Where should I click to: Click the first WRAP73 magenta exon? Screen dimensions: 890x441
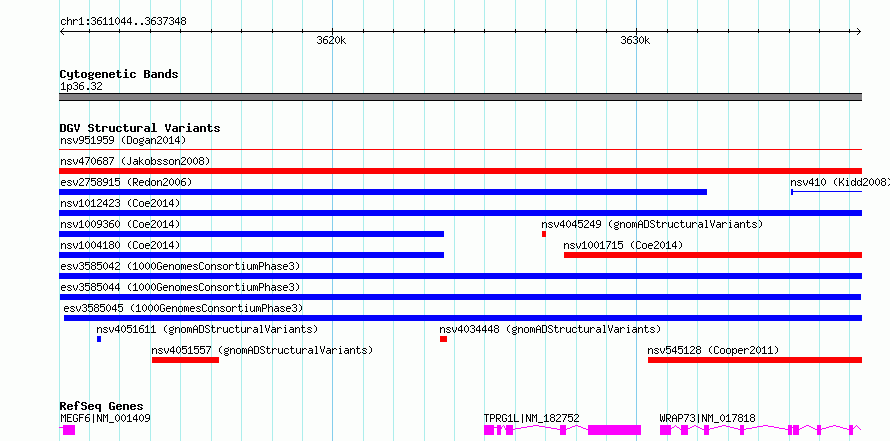[x=665, y=430]
